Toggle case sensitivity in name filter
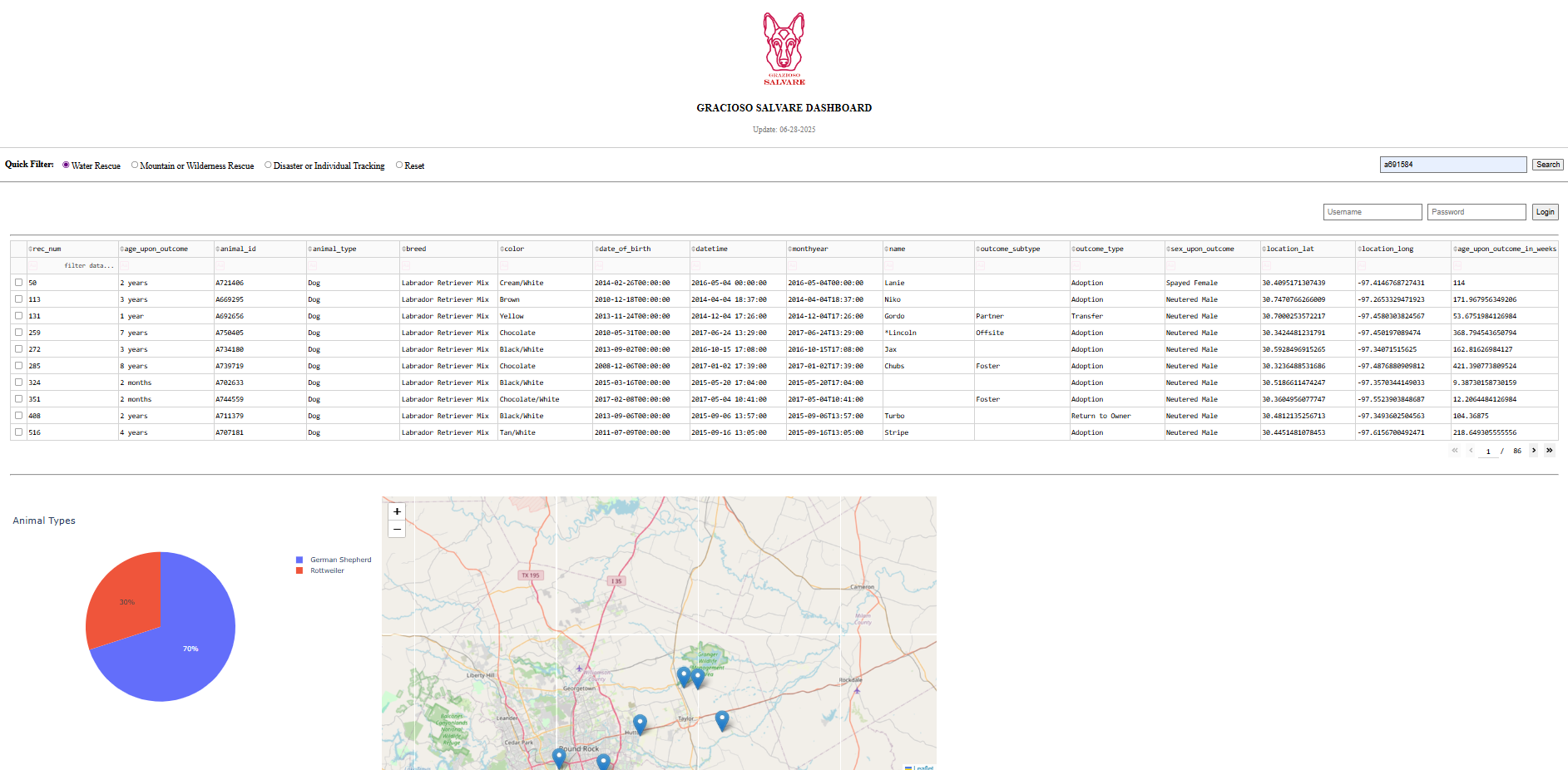The height and width of the screenshot is (770, 1568). (x=888, y=265)
